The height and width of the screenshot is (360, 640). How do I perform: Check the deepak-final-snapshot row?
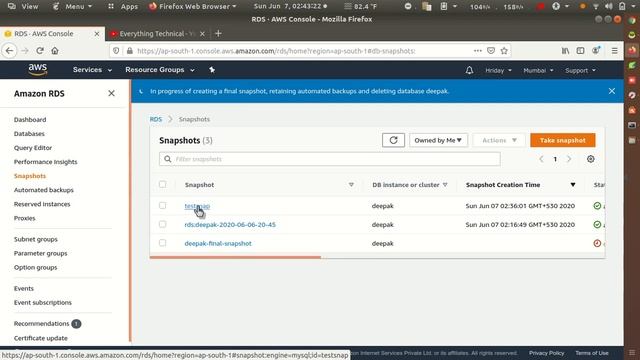pyautogui.click(x=162, y=243)
